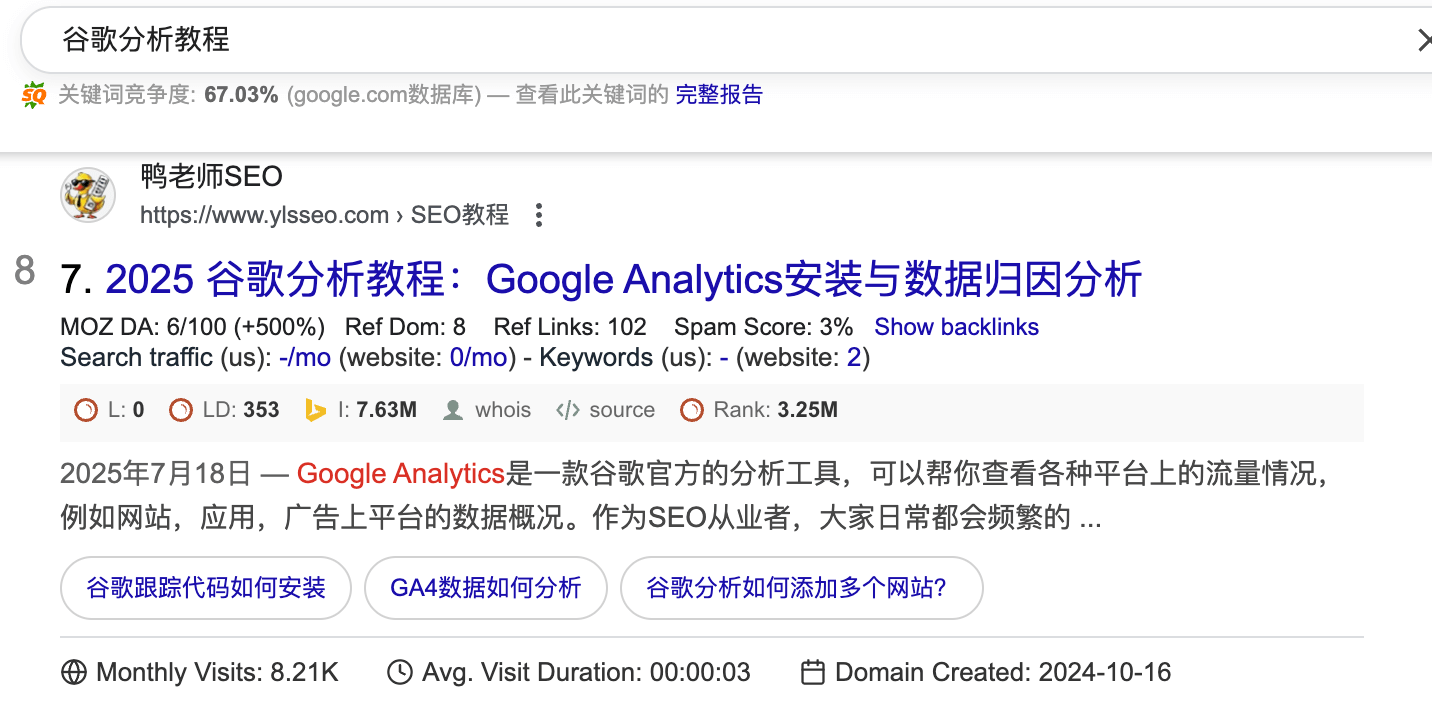Open the 完整报告 full report link

[719, 95]
